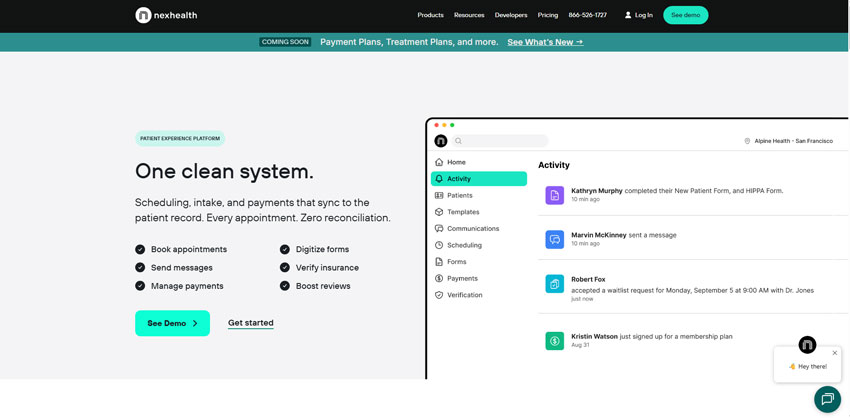Open the Products menu
The height and width of the screenshot is (418, 850).
point(430,15)
